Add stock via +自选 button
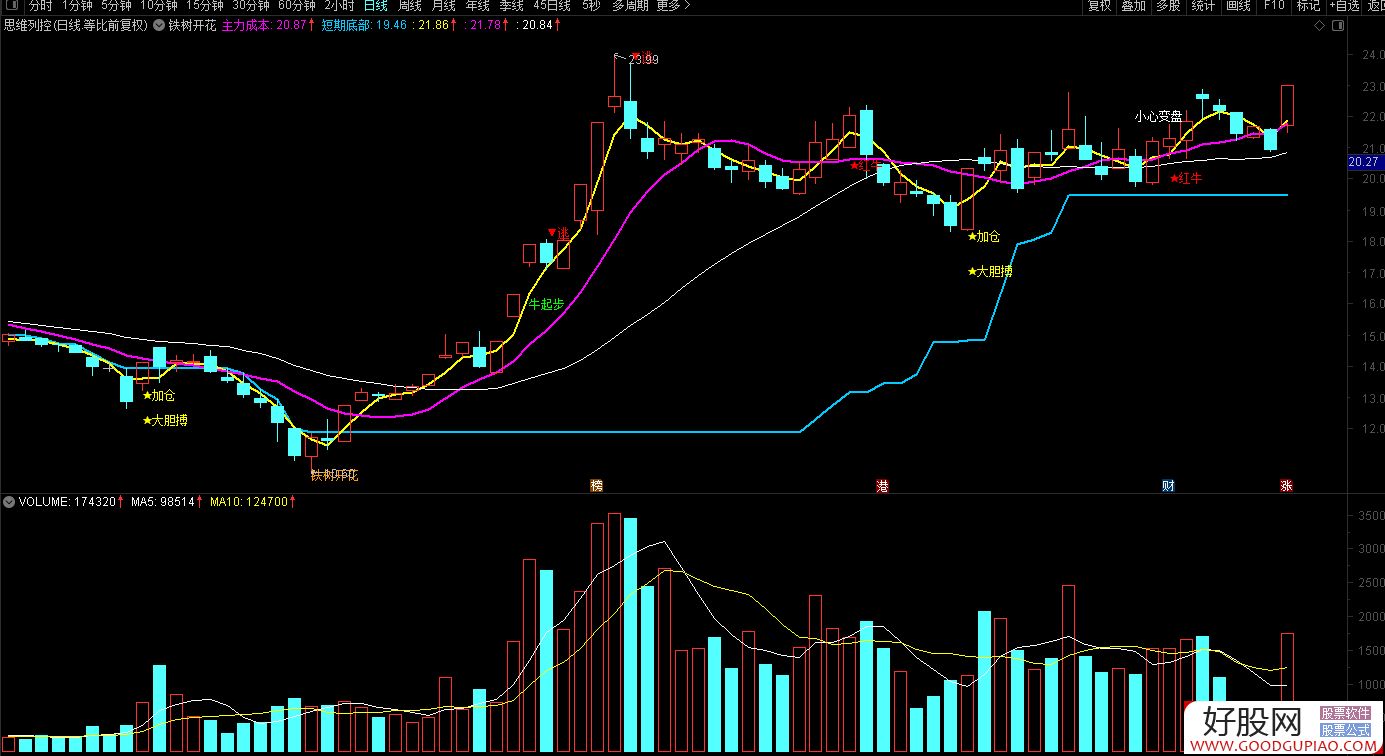 [1345, 6]
